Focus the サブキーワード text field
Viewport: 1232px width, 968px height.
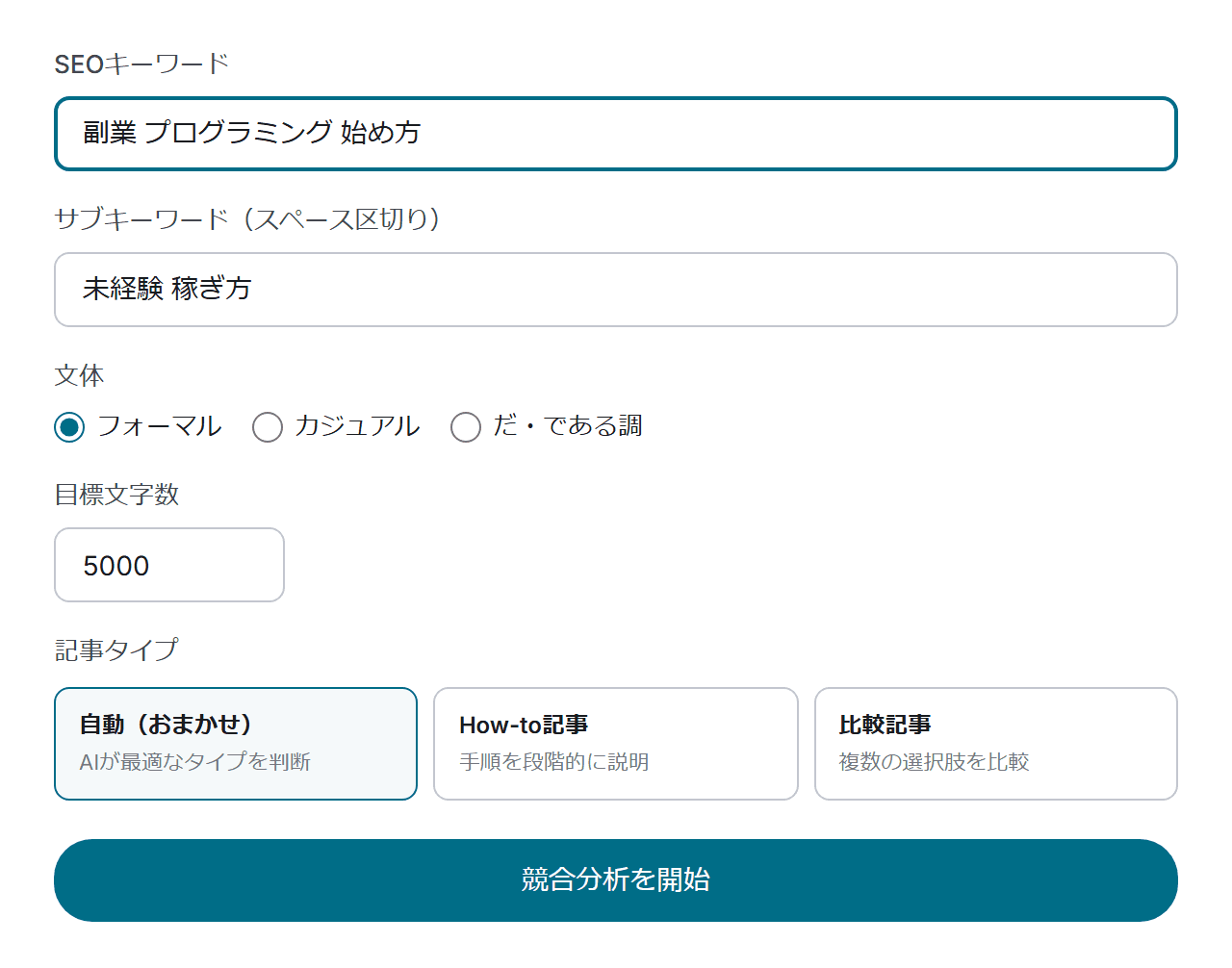pyautogui.click(x=616, y=289)
